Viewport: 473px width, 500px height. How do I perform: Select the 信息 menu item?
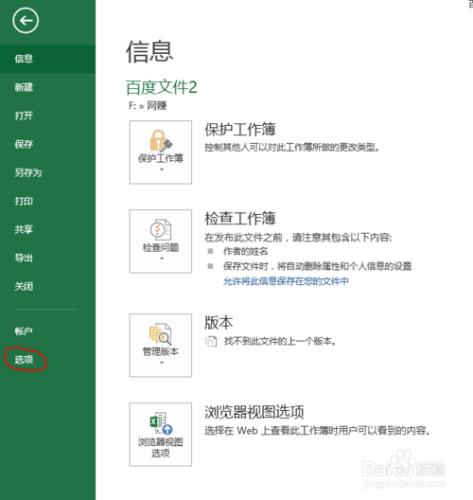[48, 59]
